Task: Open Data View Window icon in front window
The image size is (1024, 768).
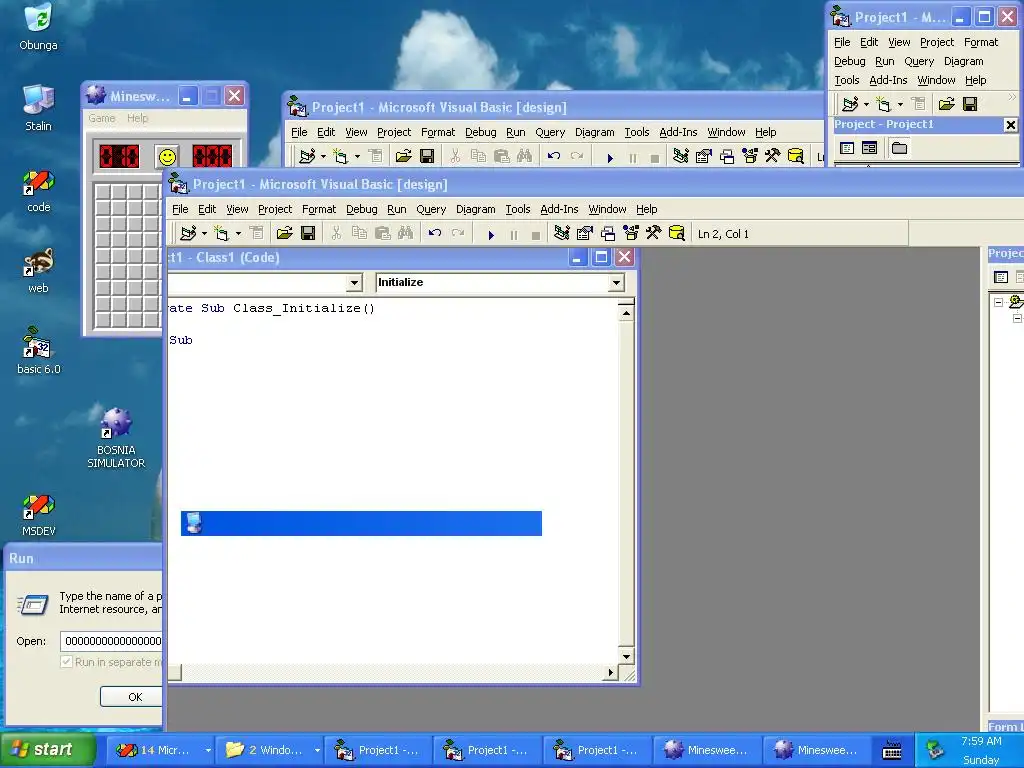Action: click(x=677, y=233)
